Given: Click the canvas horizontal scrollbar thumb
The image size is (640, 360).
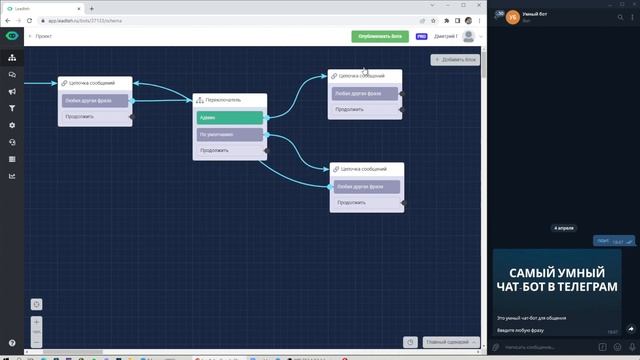Looking at the screenshot, I should coord(73,352).
